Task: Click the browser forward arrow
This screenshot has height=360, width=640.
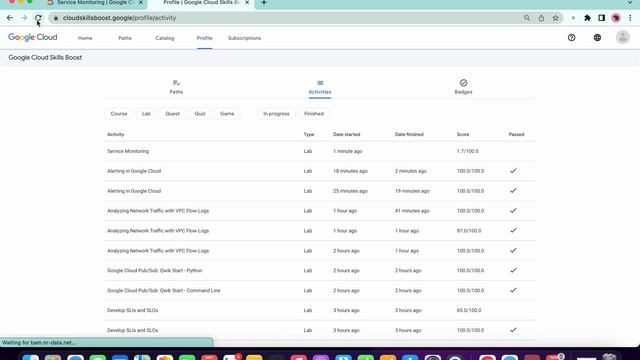Action: (24, 18)
